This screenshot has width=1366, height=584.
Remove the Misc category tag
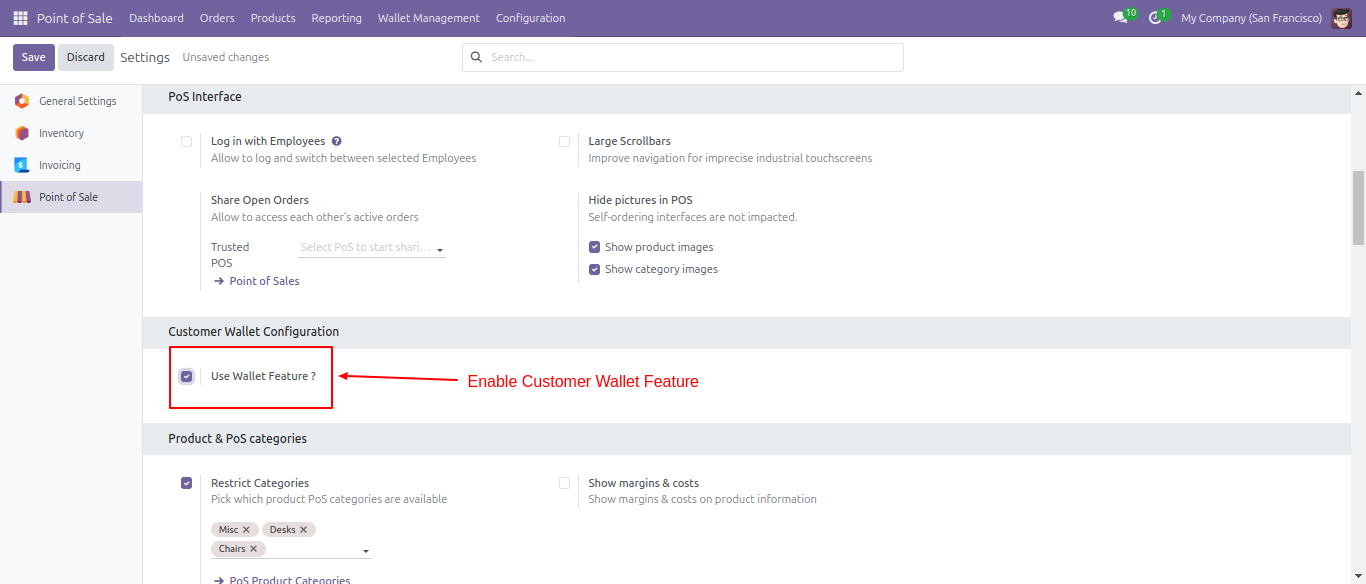coord(246,530)
